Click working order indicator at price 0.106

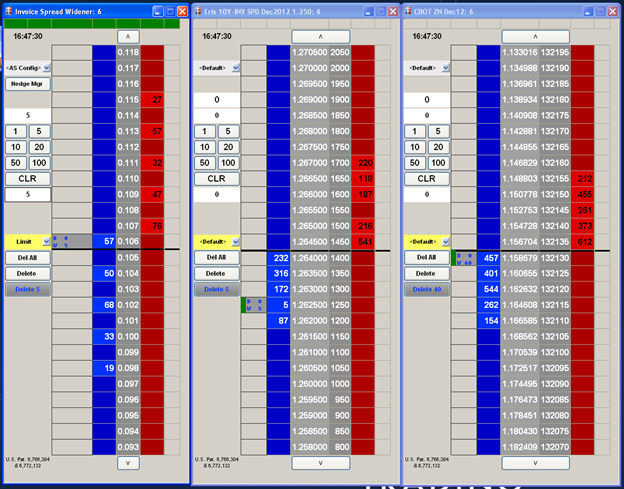click(x=61, y=241)
